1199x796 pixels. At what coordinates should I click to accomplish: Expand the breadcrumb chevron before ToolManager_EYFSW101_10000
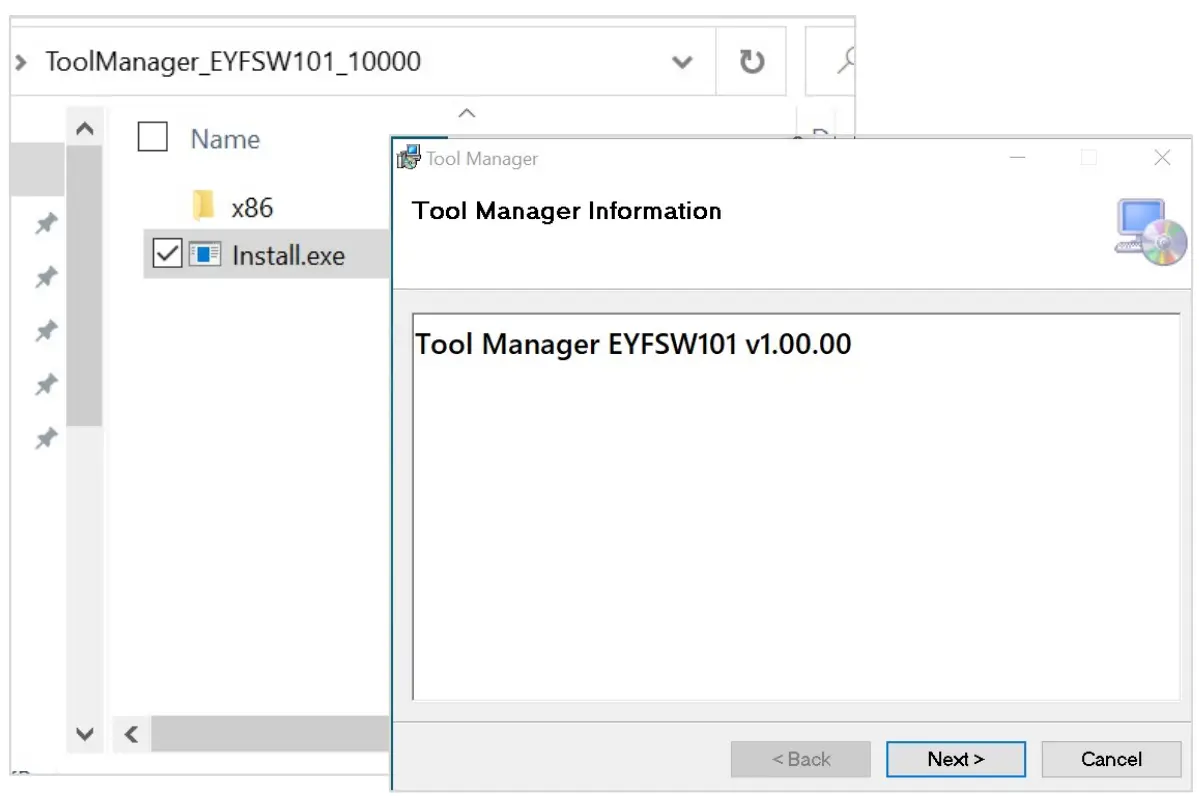tap(22, 62)
